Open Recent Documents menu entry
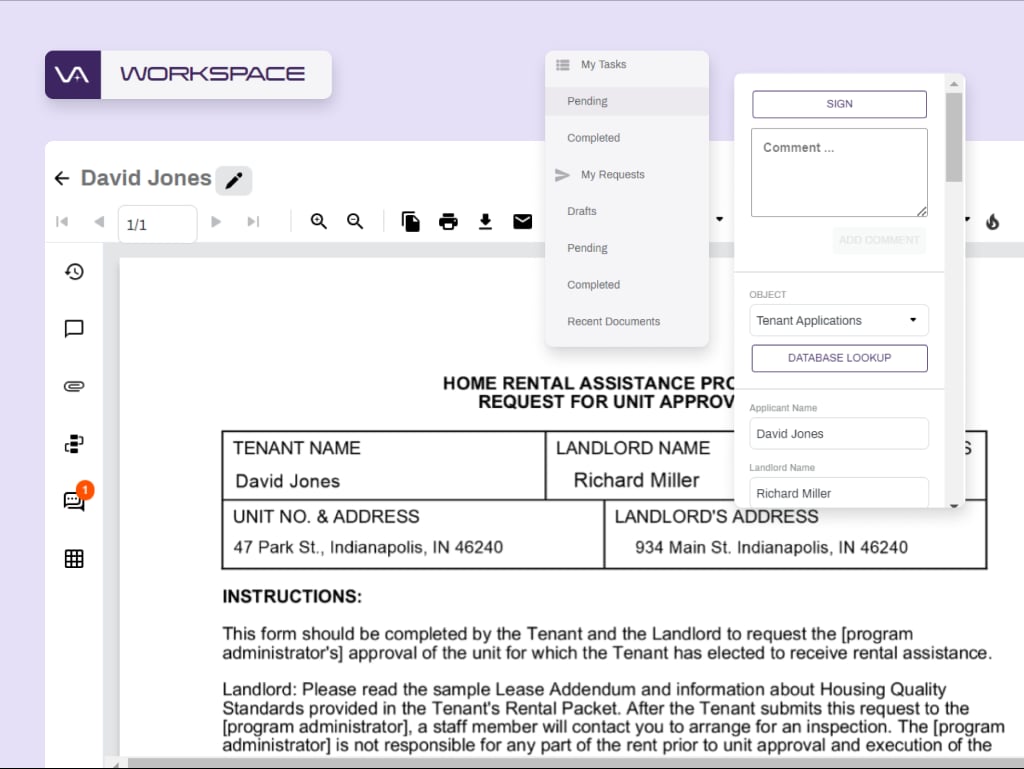The width and height of the screenshot is (1024, 769). point(613,322)
